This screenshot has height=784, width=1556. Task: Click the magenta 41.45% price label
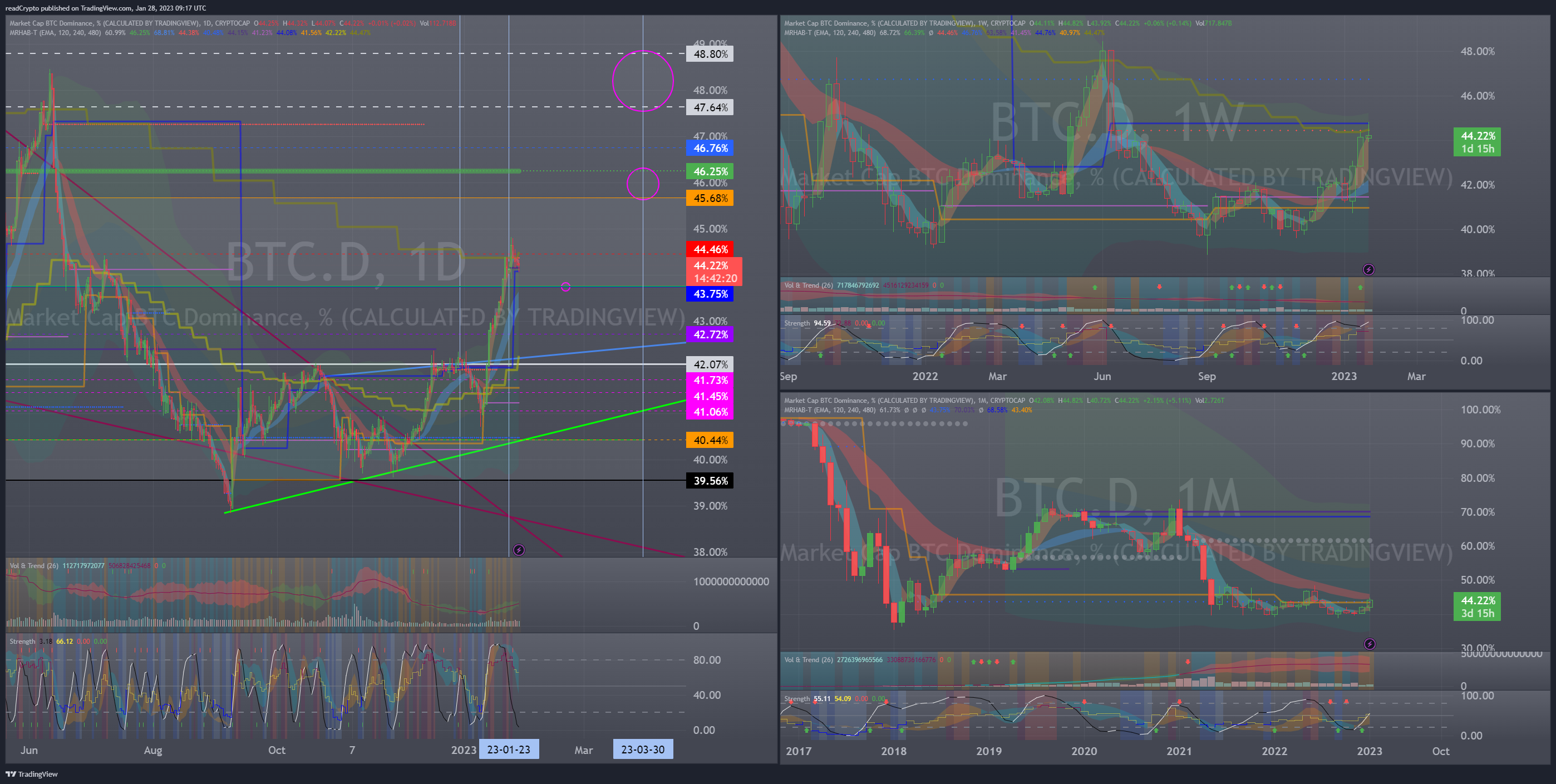coord(710,396)
